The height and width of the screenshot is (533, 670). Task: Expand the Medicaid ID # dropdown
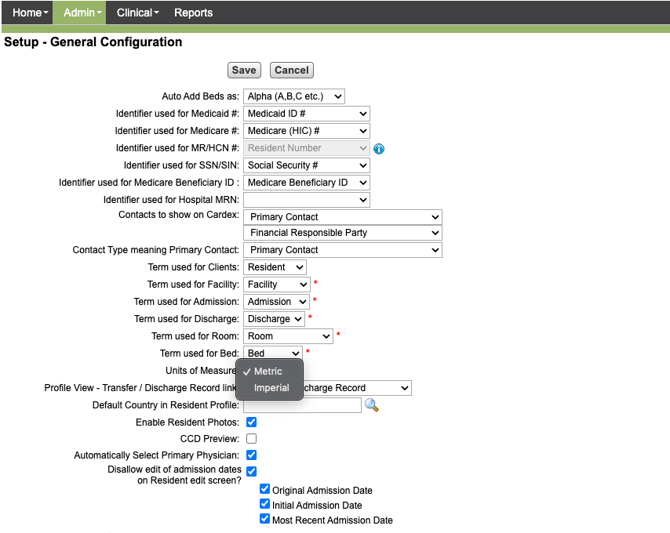coord(306,114)
